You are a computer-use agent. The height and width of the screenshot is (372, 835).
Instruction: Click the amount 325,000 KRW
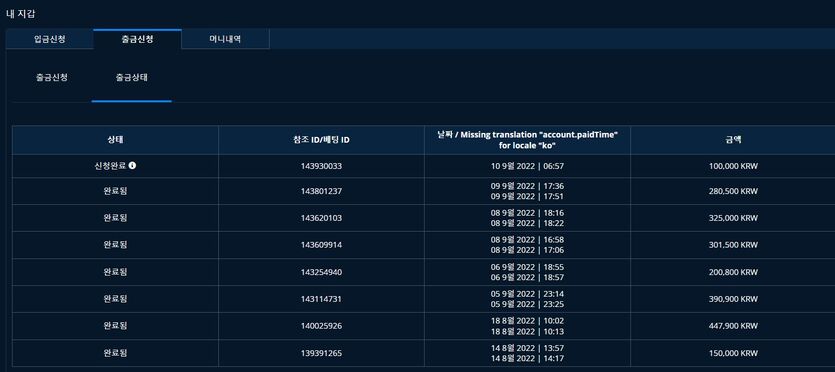coord(733,218)
